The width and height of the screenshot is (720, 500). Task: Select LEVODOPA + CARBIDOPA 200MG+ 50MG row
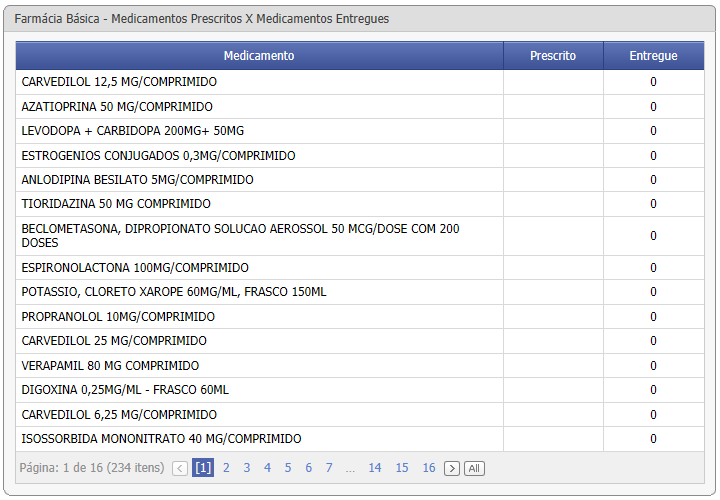pyautogui.click(x=360, y=131)
